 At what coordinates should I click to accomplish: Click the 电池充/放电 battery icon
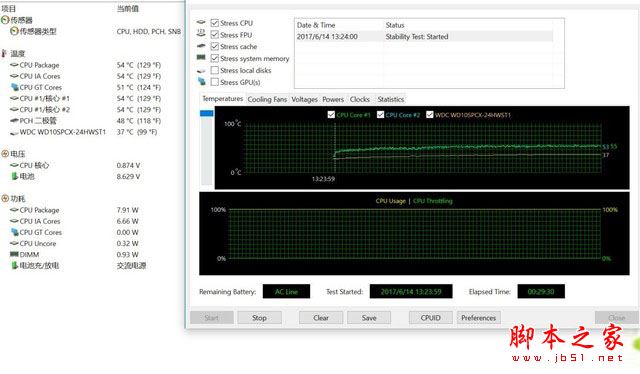pos(14,265)
